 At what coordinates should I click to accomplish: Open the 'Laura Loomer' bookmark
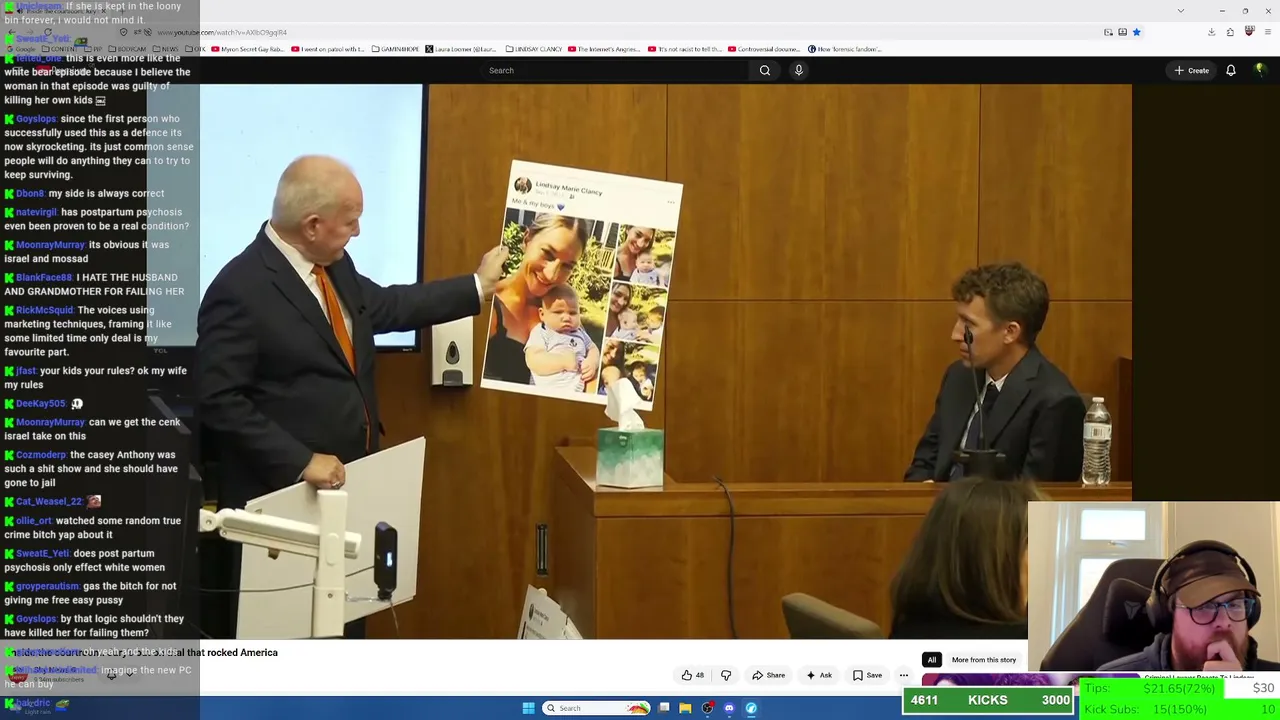pos(461,49)
